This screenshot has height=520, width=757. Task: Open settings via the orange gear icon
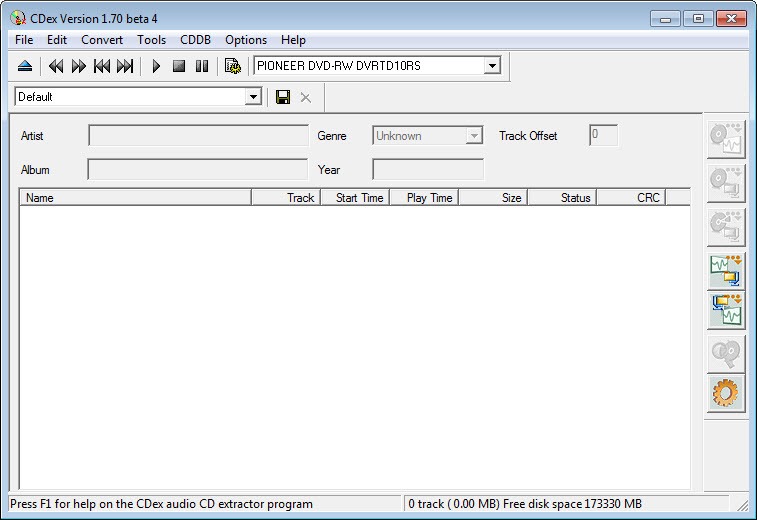[x=726, y=394]
